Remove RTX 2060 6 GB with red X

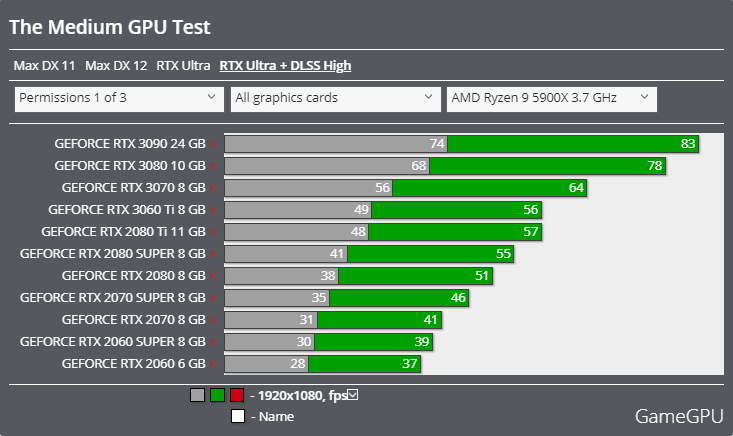[213, 364]
